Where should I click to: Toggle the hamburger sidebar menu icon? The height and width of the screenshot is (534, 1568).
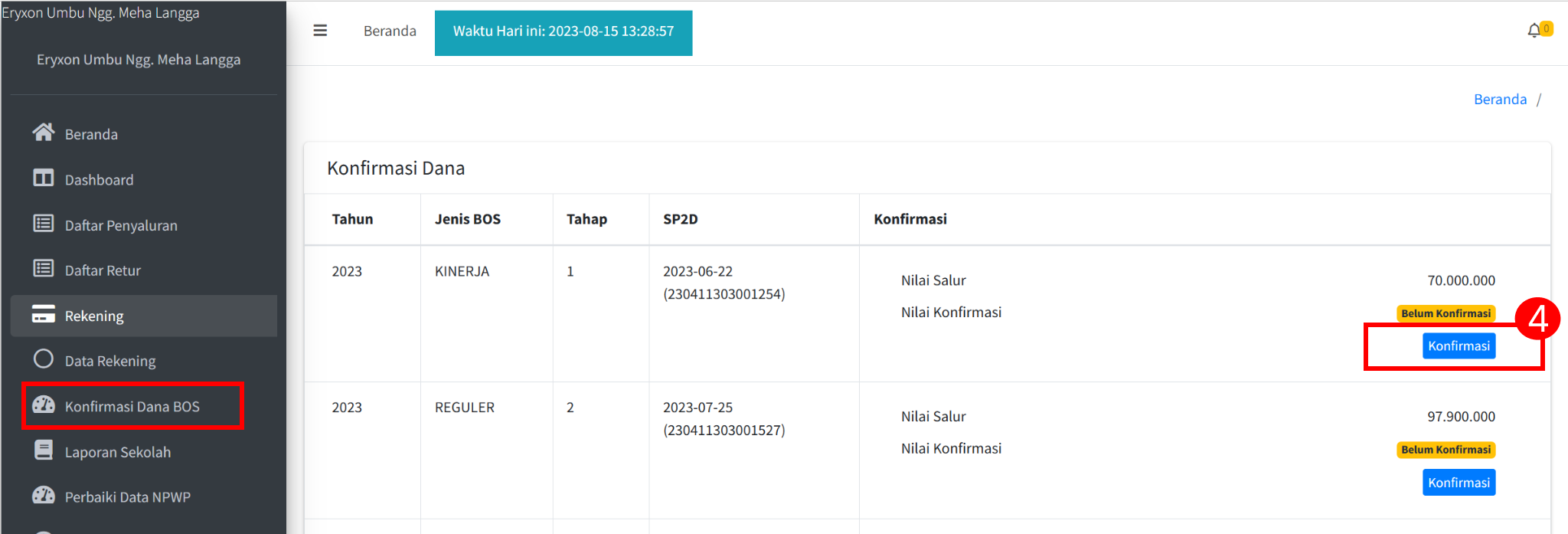click(320, 31)
